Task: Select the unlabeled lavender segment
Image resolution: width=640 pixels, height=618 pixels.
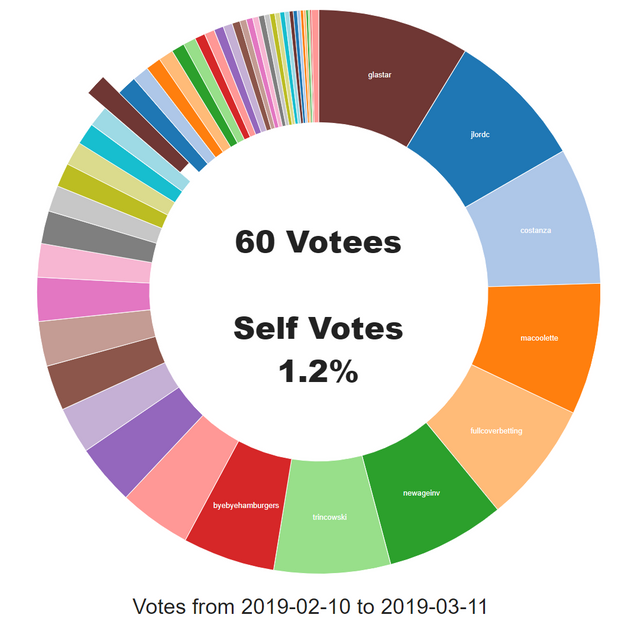Action: 118,404
